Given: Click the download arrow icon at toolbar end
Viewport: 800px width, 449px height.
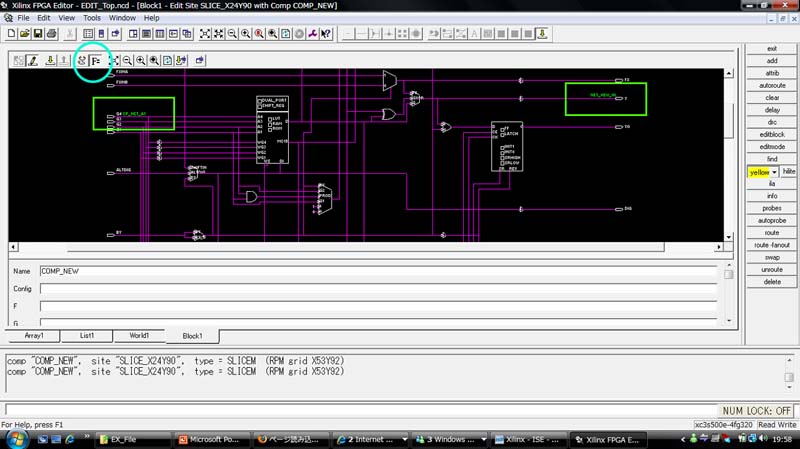Looking at the screenshot, I should pyautogui.click(x=542, y=34).
